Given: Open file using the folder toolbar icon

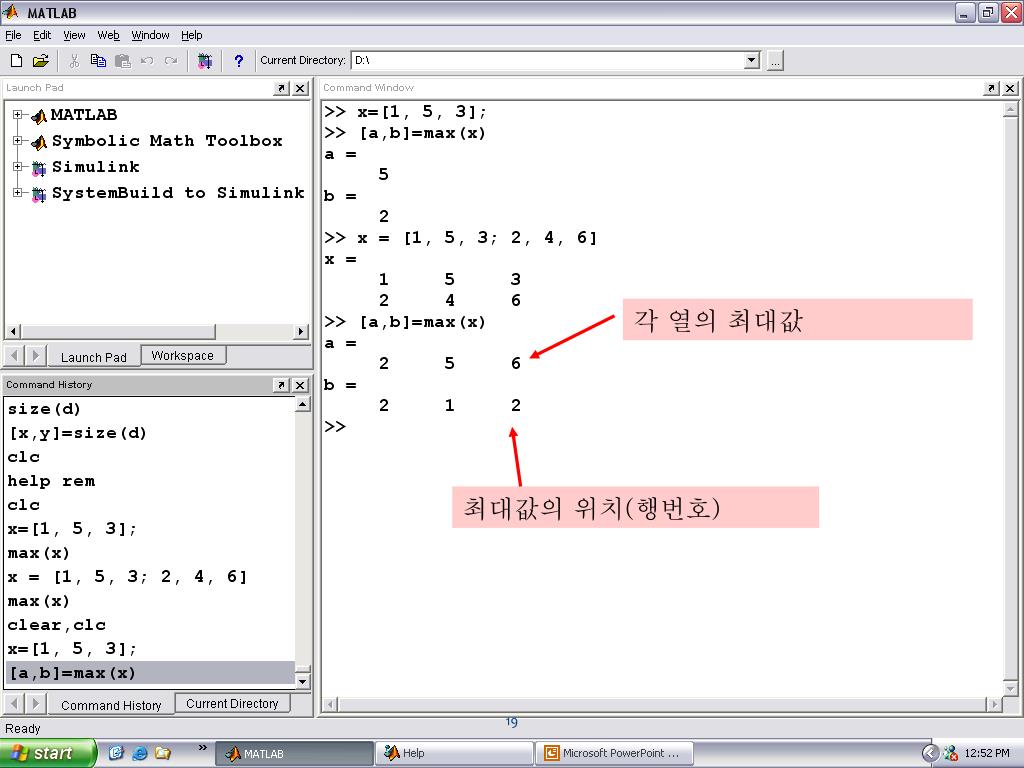Looking at the screenshot, I should [40, 61].
